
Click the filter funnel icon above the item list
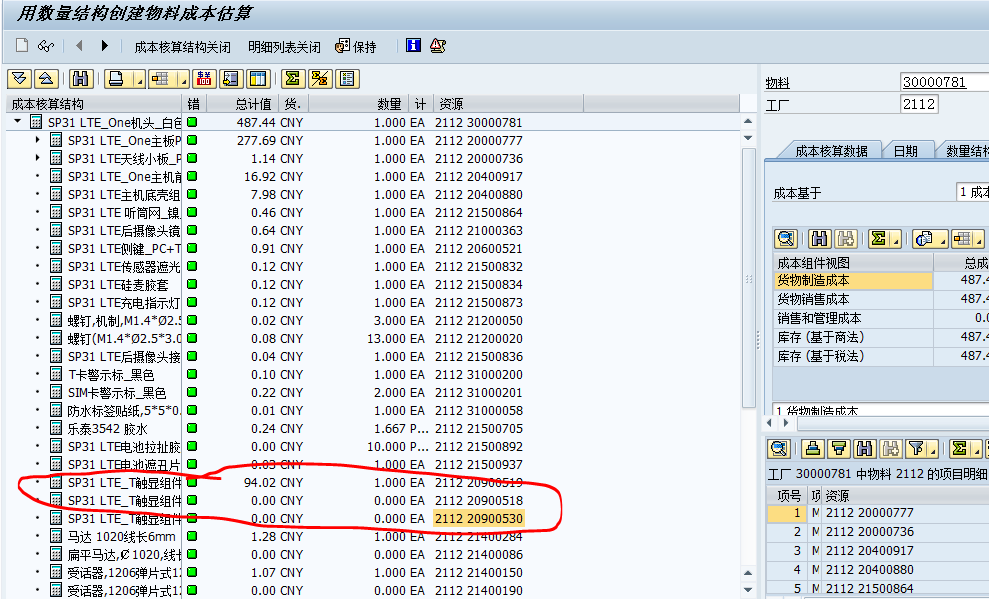click(916, 448)
